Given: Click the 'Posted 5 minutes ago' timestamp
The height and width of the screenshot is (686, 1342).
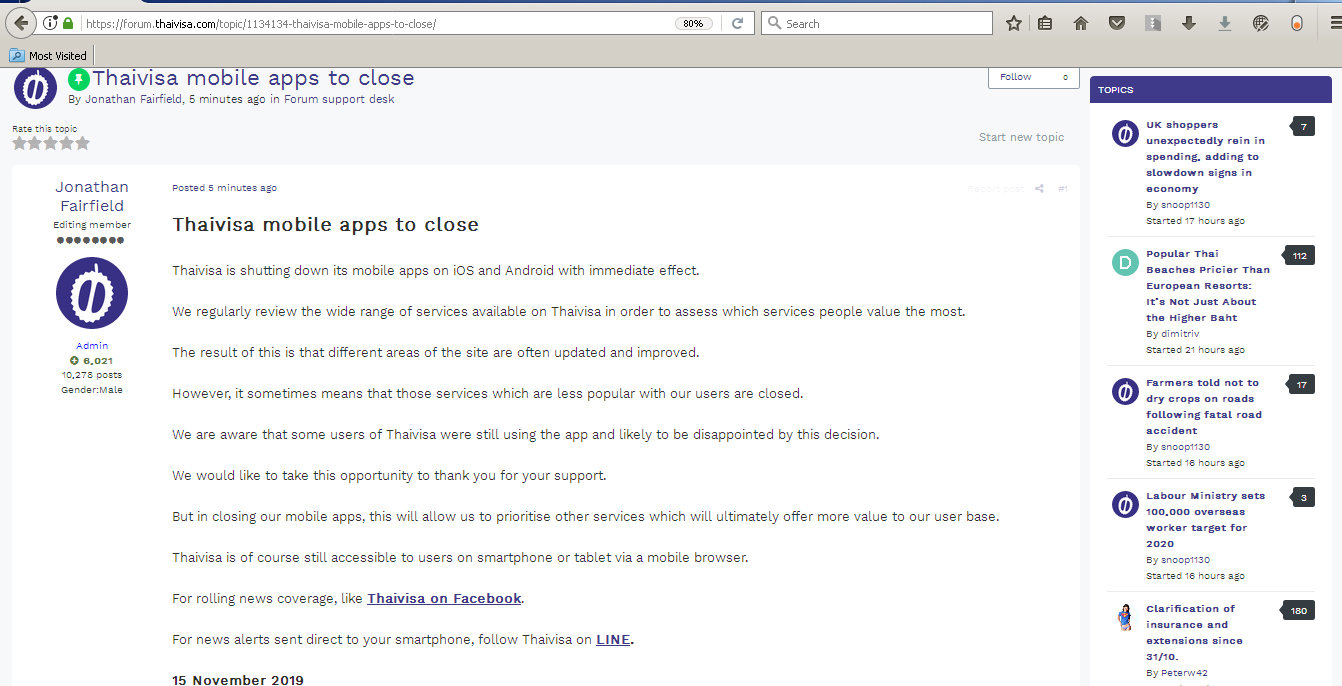Looking at the screenshot, I should (224, 188).
